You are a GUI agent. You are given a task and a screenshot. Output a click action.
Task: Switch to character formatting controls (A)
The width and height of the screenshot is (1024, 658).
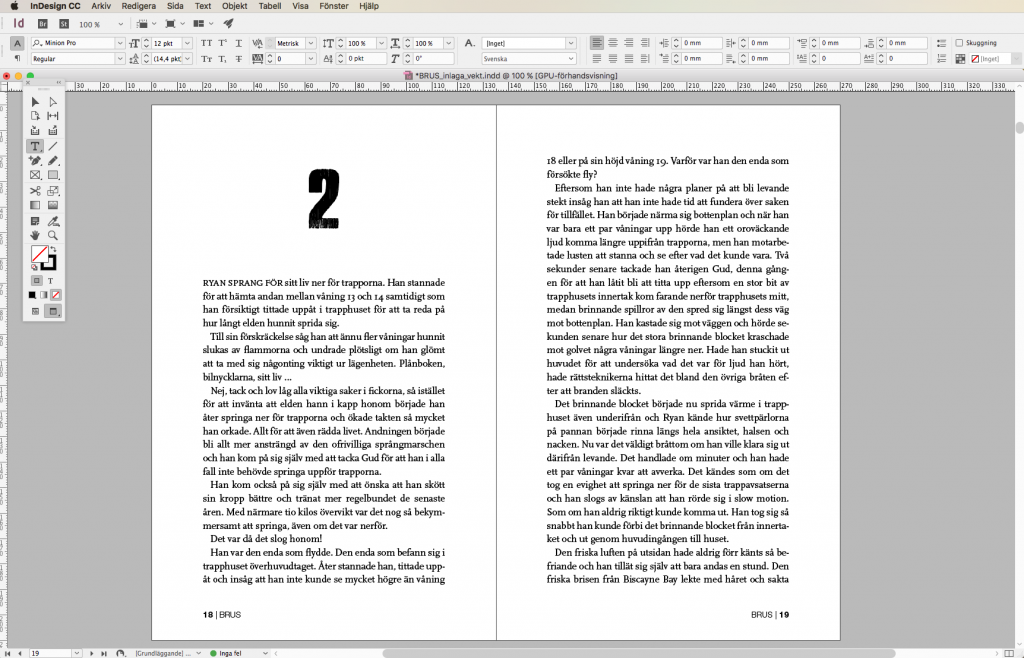click(x=18, y=43)
